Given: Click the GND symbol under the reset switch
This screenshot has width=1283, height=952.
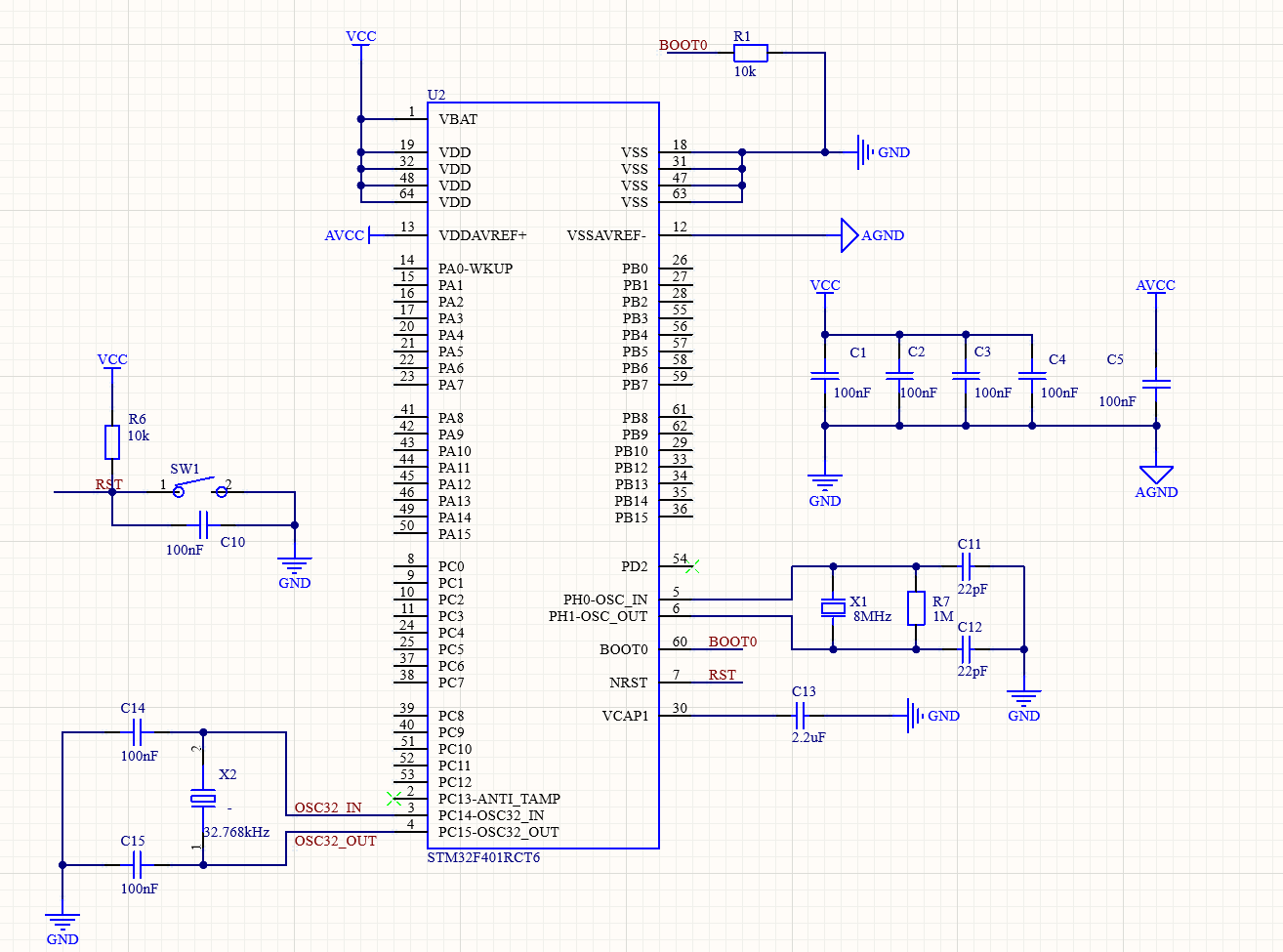Looking at the screenshot, I should (295, 565).
